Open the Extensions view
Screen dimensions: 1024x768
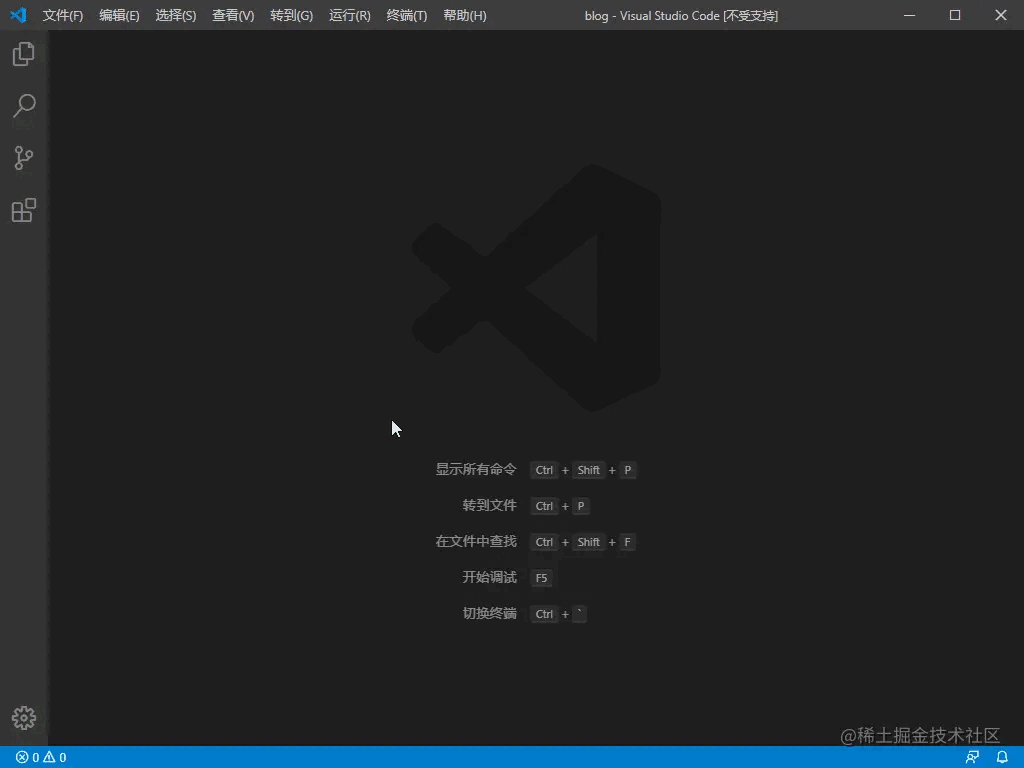click(23, 210)
